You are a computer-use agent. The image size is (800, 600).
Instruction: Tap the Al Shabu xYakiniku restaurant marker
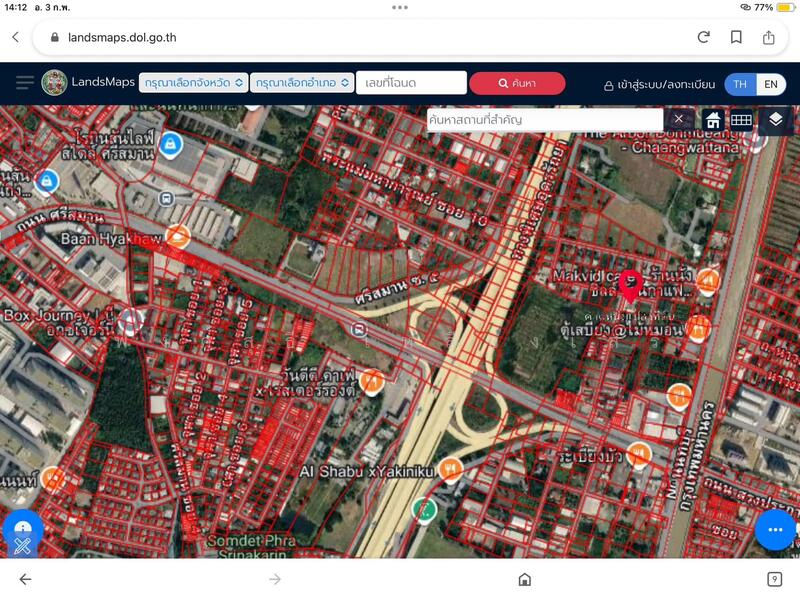(x=453, y=468)
